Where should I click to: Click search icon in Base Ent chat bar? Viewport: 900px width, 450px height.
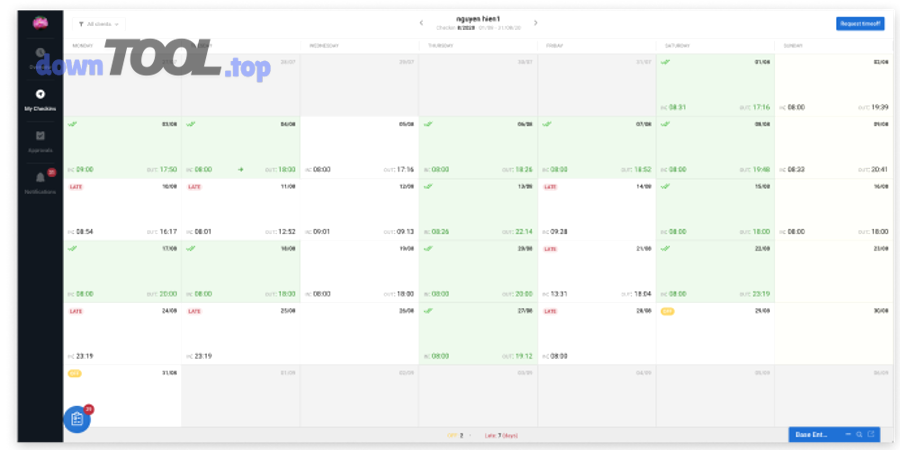click(859, 435)
